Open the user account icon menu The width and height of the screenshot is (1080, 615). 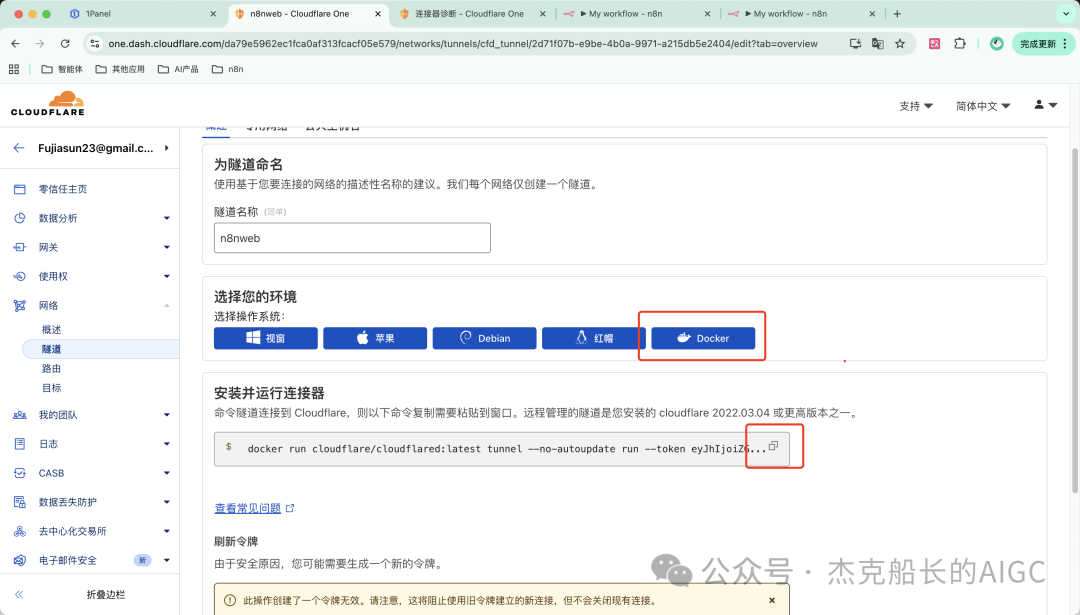point(1045,105)
